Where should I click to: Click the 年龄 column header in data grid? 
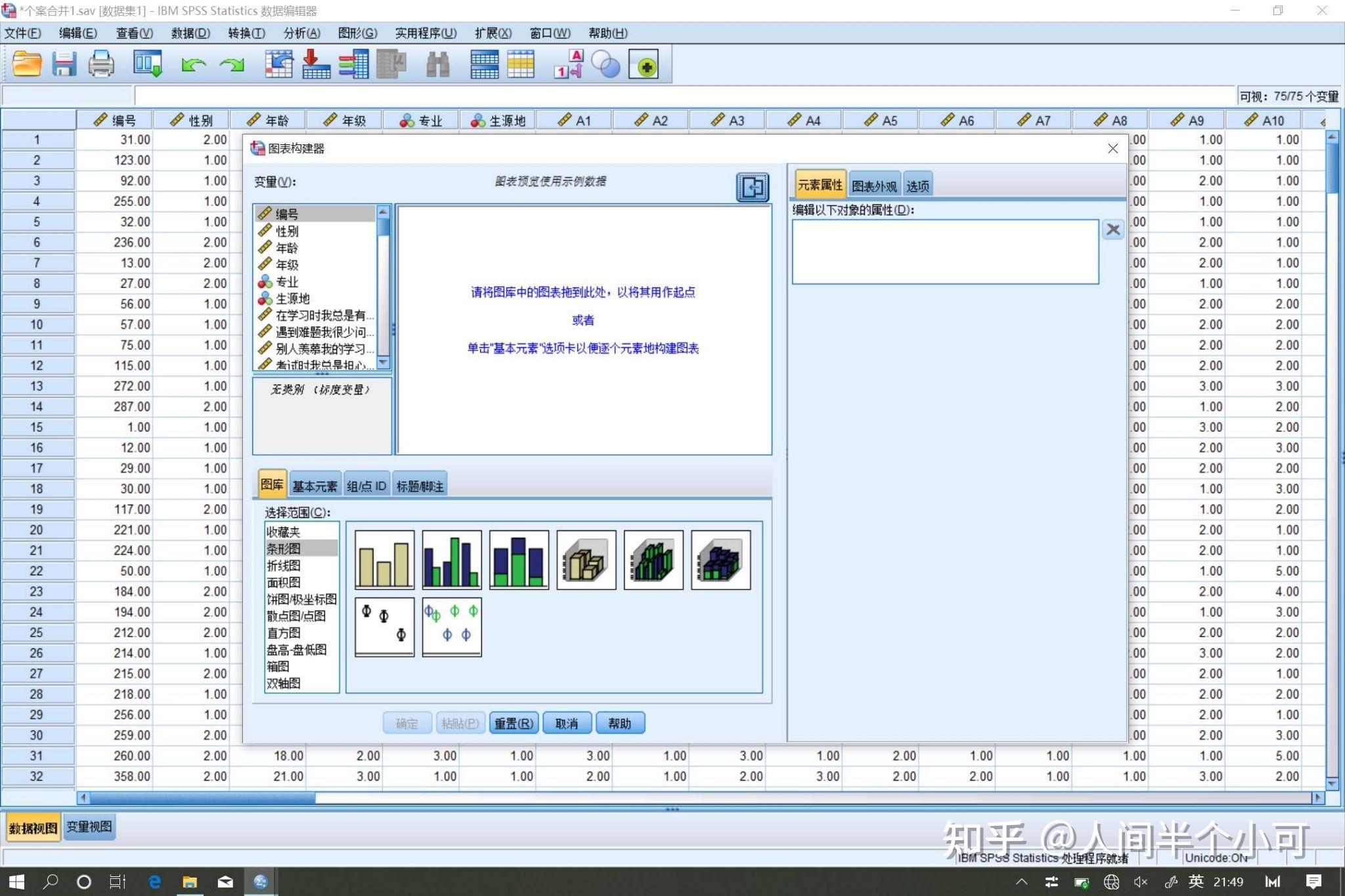pos(267,120)
